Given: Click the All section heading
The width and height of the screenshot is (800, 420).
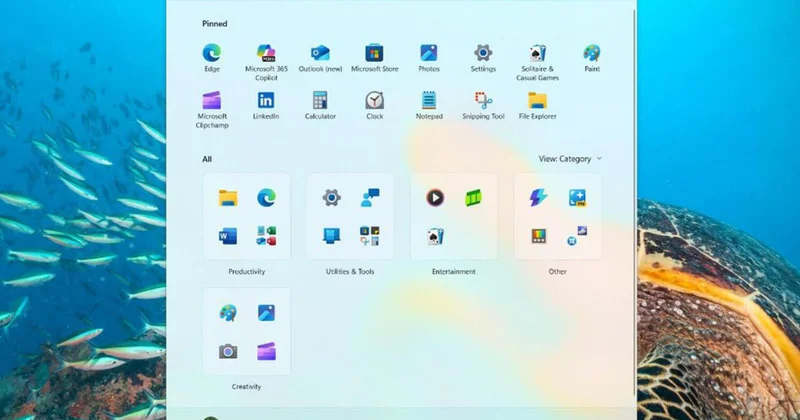Looking at the screenshot, I should (207, 159).
